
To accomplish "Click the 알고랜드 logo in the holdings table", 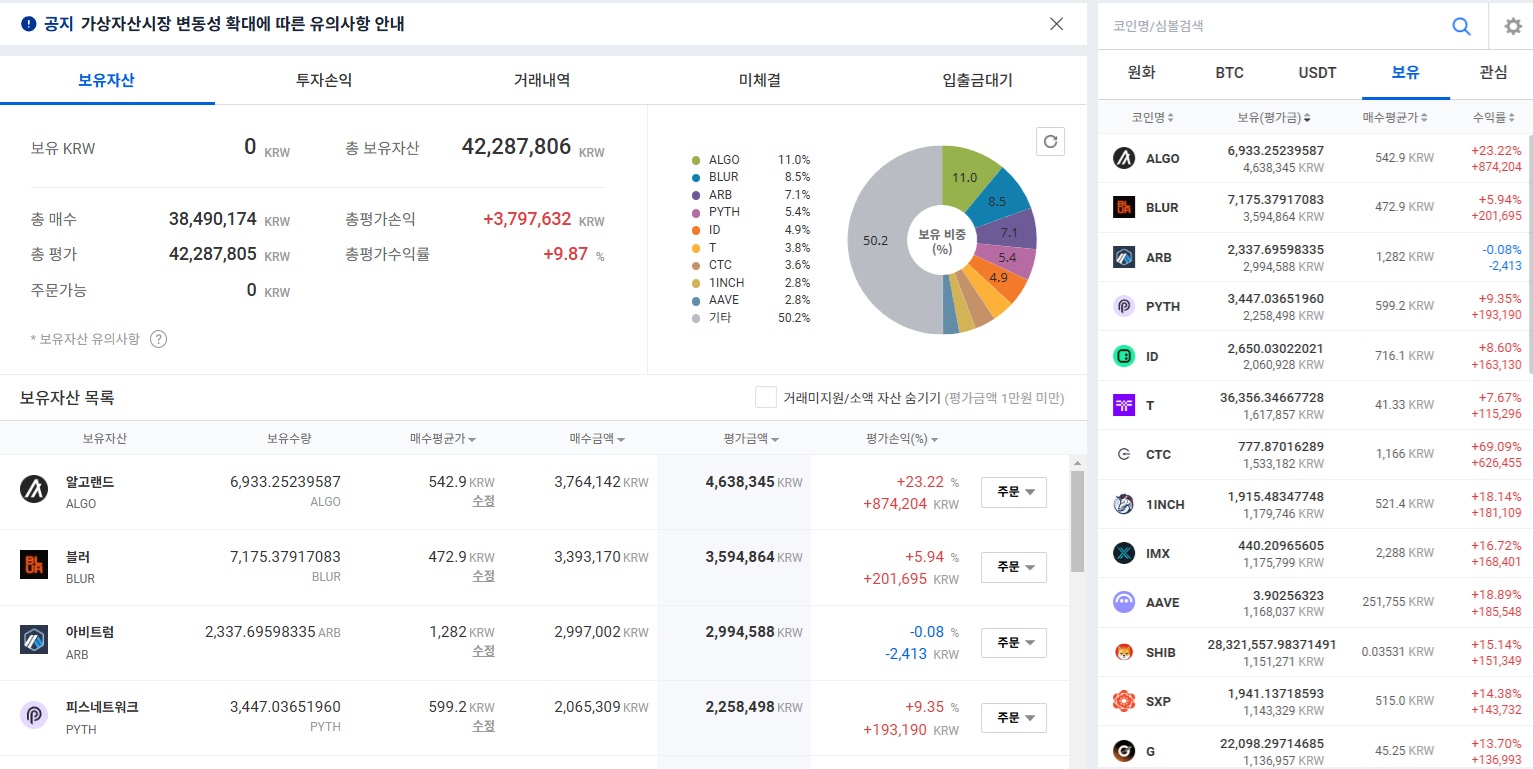I will 34,490.
